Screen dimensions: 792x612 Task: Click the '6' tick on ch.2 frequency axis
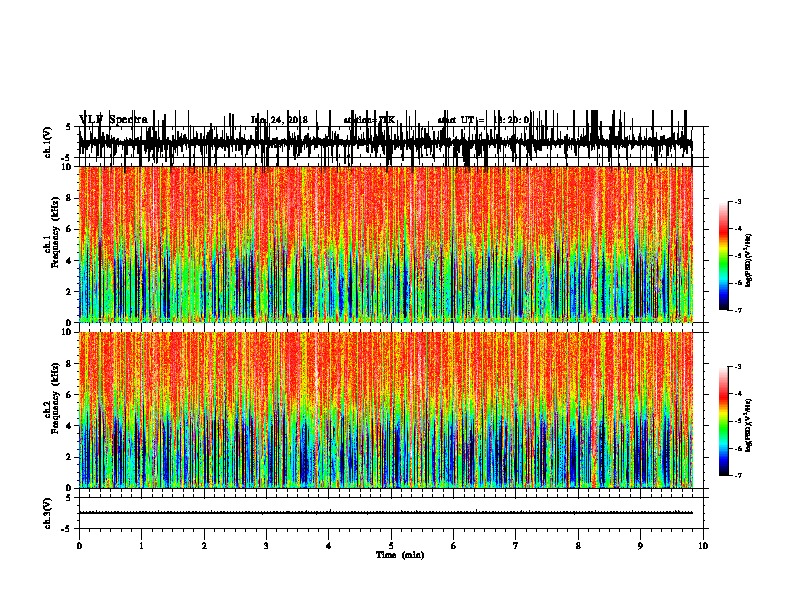(70, 395)
